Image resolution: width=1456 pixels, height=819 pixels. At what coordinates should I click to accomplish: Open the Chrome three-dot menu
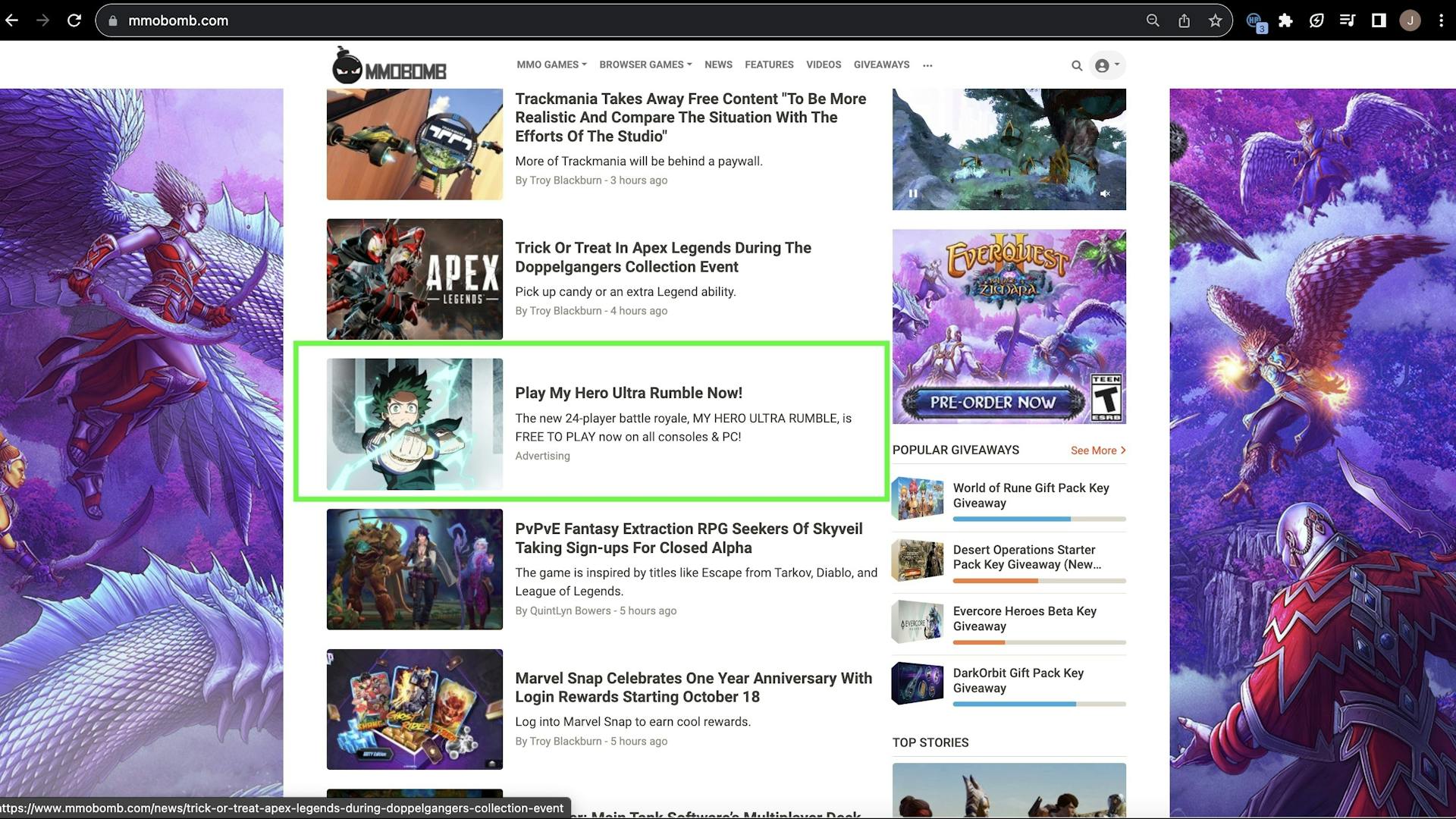coord(1441,20)
